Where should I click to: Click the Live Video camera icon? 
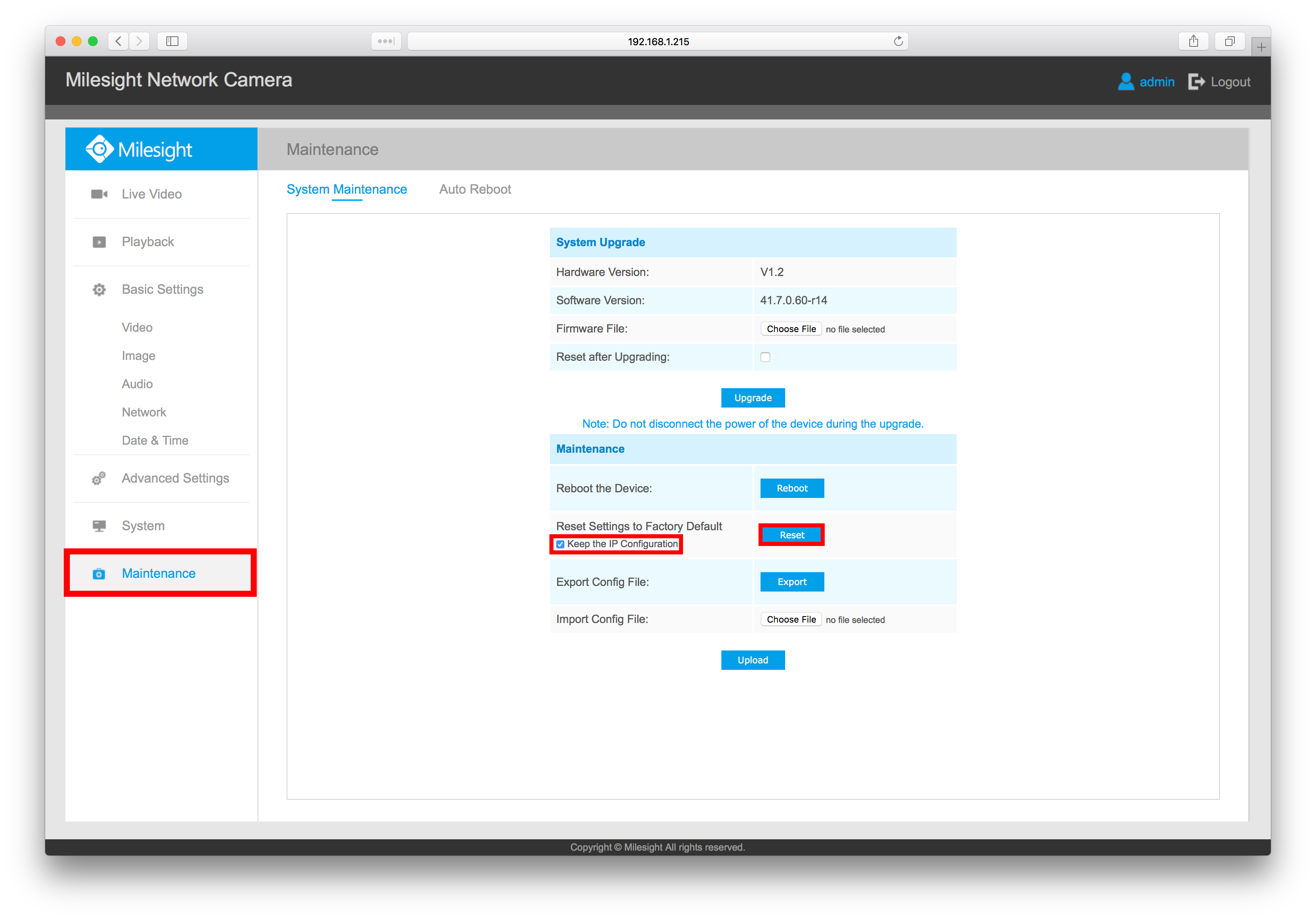tap(99, 194)
